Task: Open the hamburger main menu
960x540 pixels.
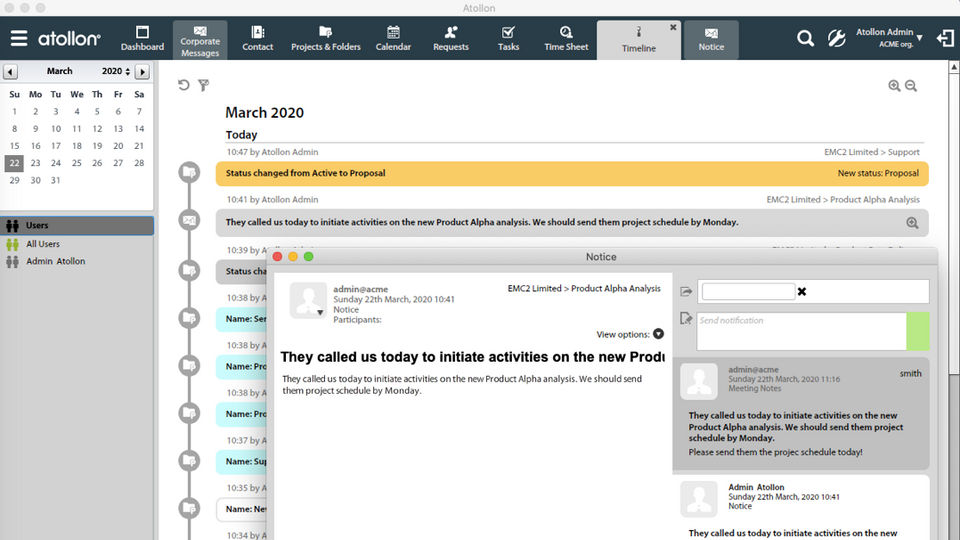Action: click(19, 38)
